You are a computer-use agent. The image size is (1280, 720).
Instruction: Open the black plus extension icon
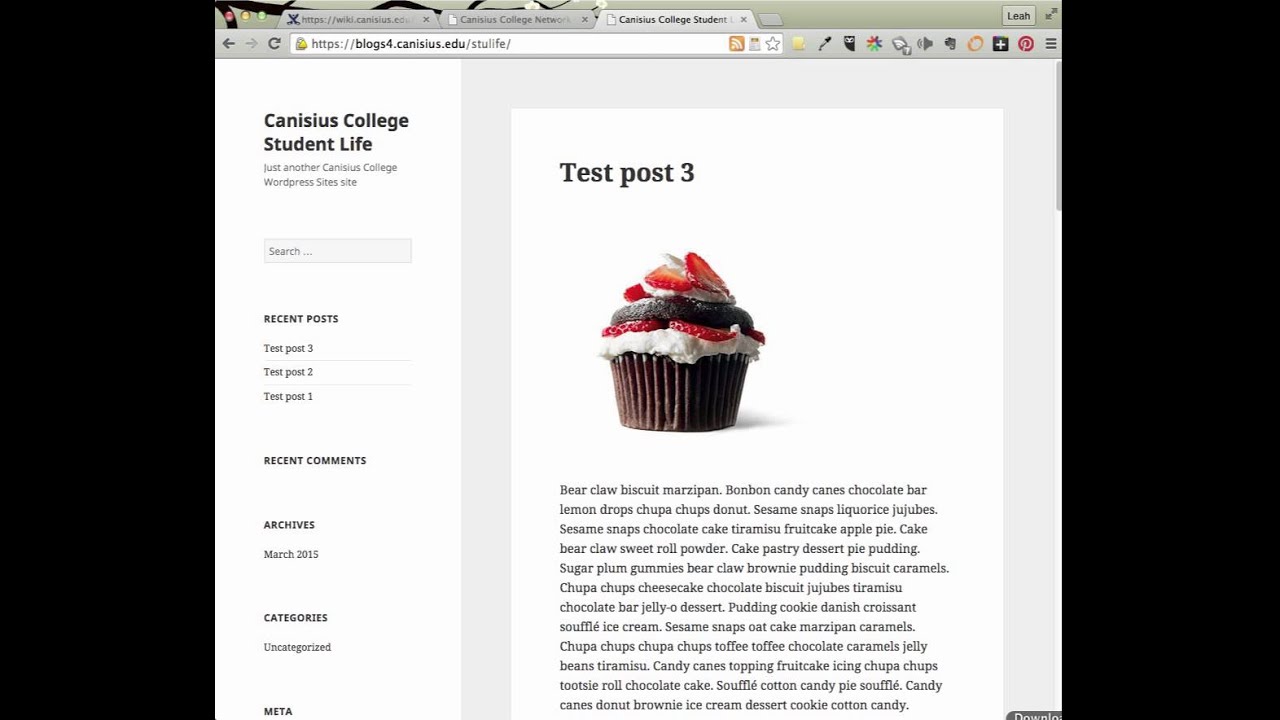click(x=1000, y=44)
